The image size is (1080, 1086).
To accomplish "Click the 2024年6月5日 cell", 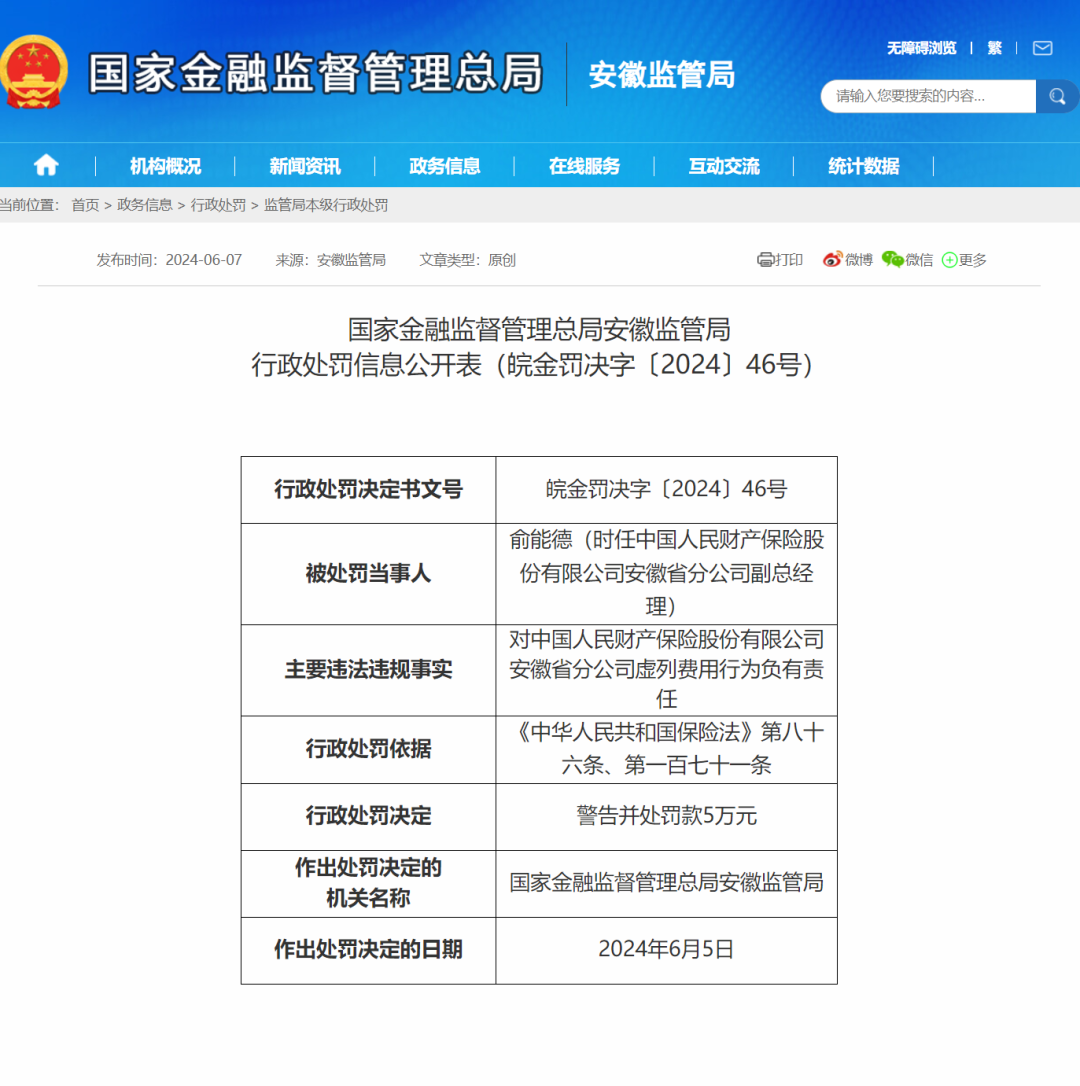I will tap(666, 950).
